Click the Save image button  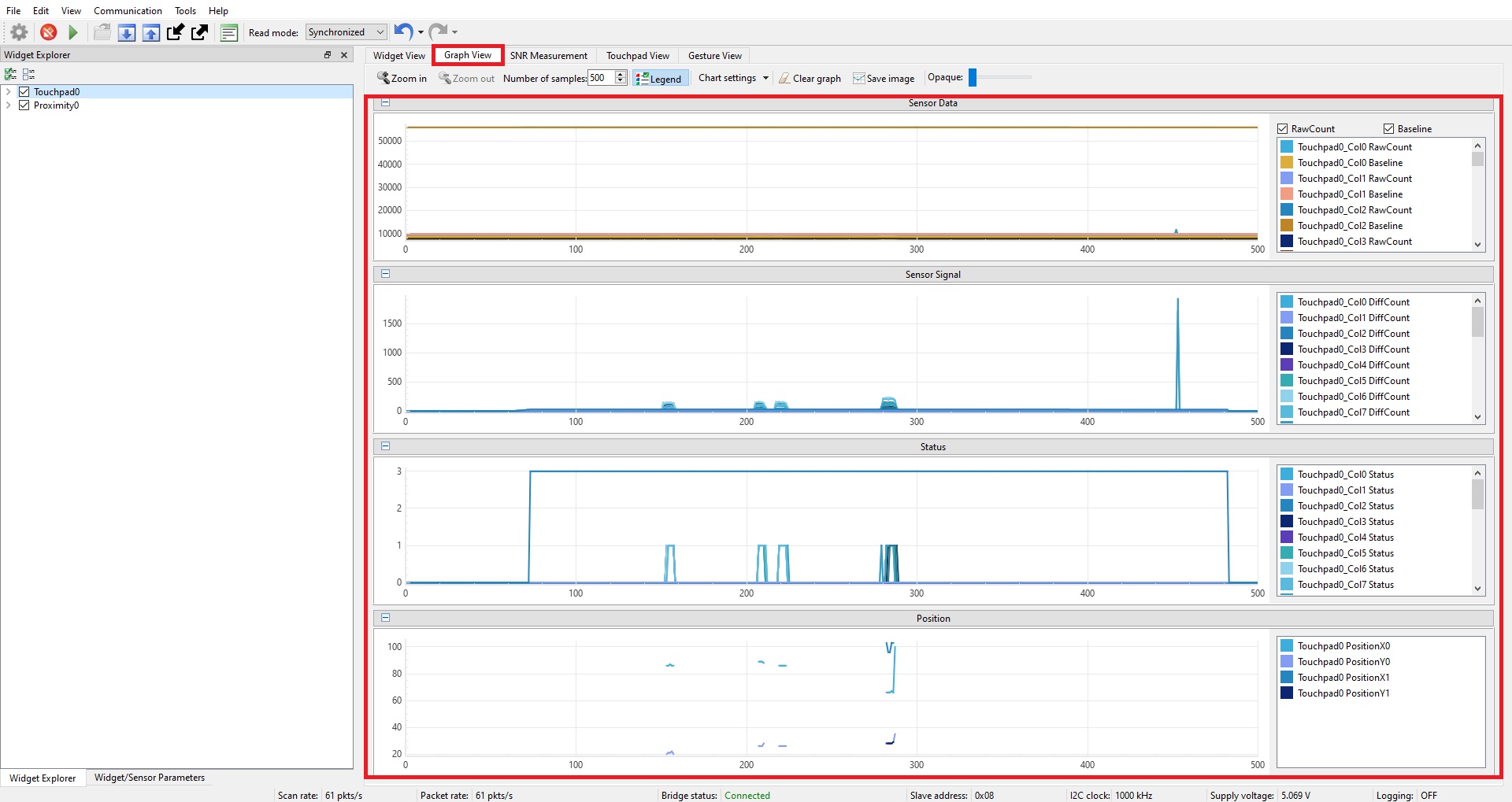[884, 78]
